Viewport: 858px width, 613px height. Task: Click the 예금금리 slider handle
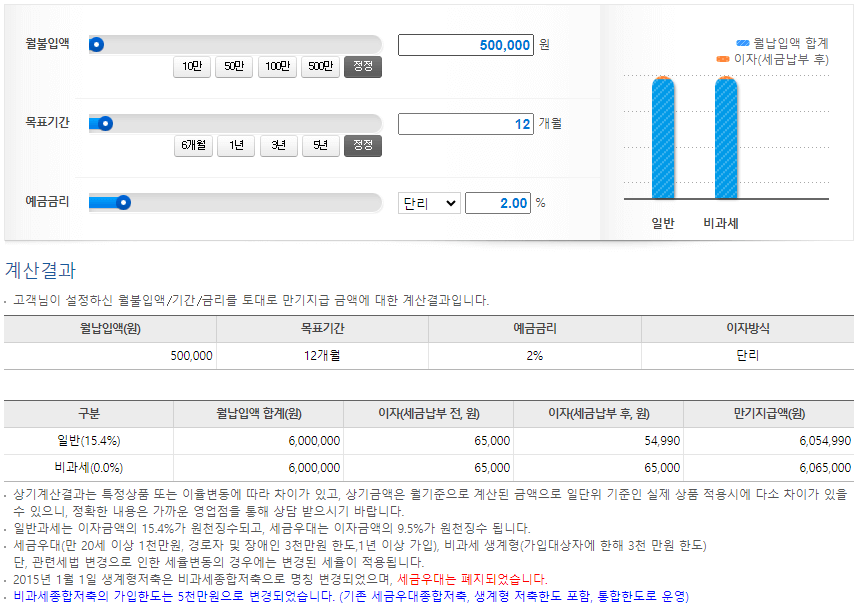(122, 201)
